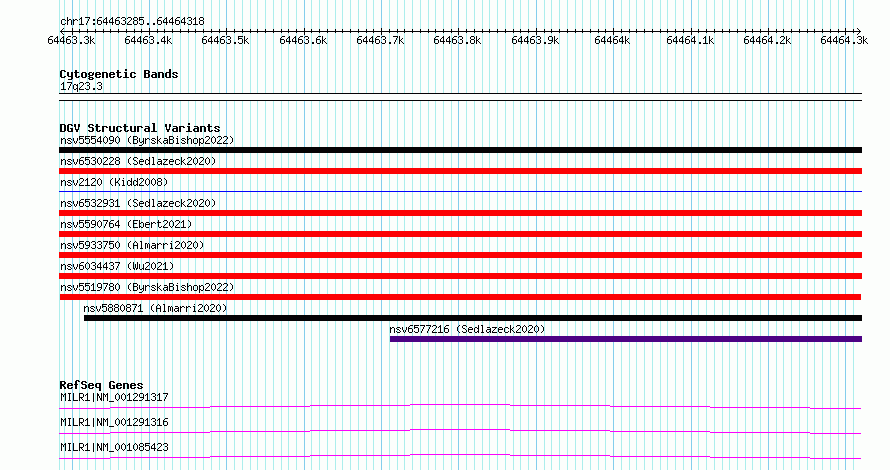Click the ruler tick labeled 64464.2k
This screenshot has height=470, width=890.
coord(767,41)
